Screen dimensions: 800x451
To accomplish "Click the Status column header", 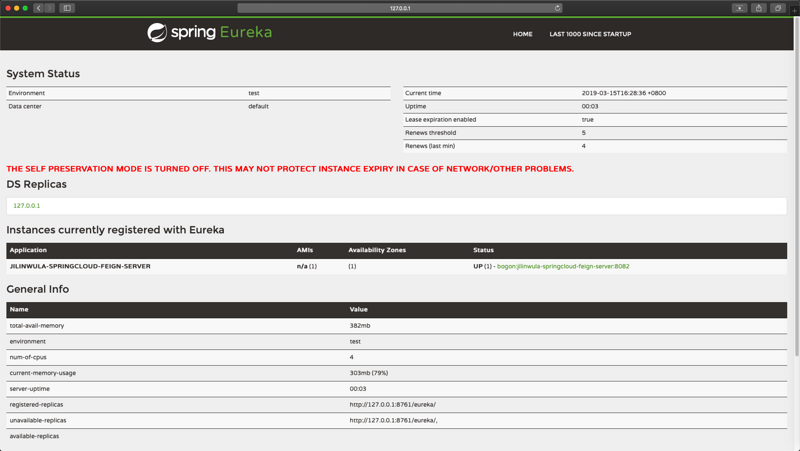I will point(483,250).
